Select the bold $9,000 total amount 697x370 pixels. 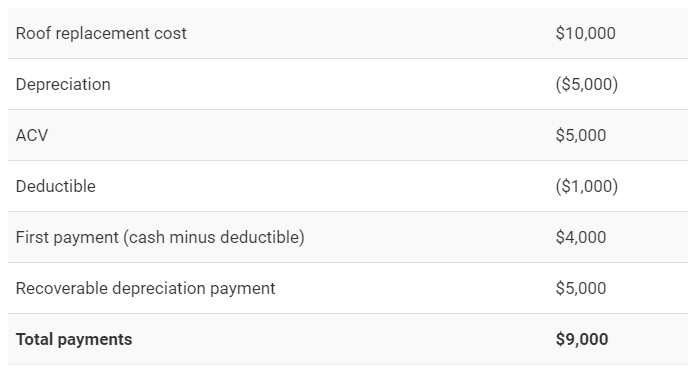click(582, 340)
